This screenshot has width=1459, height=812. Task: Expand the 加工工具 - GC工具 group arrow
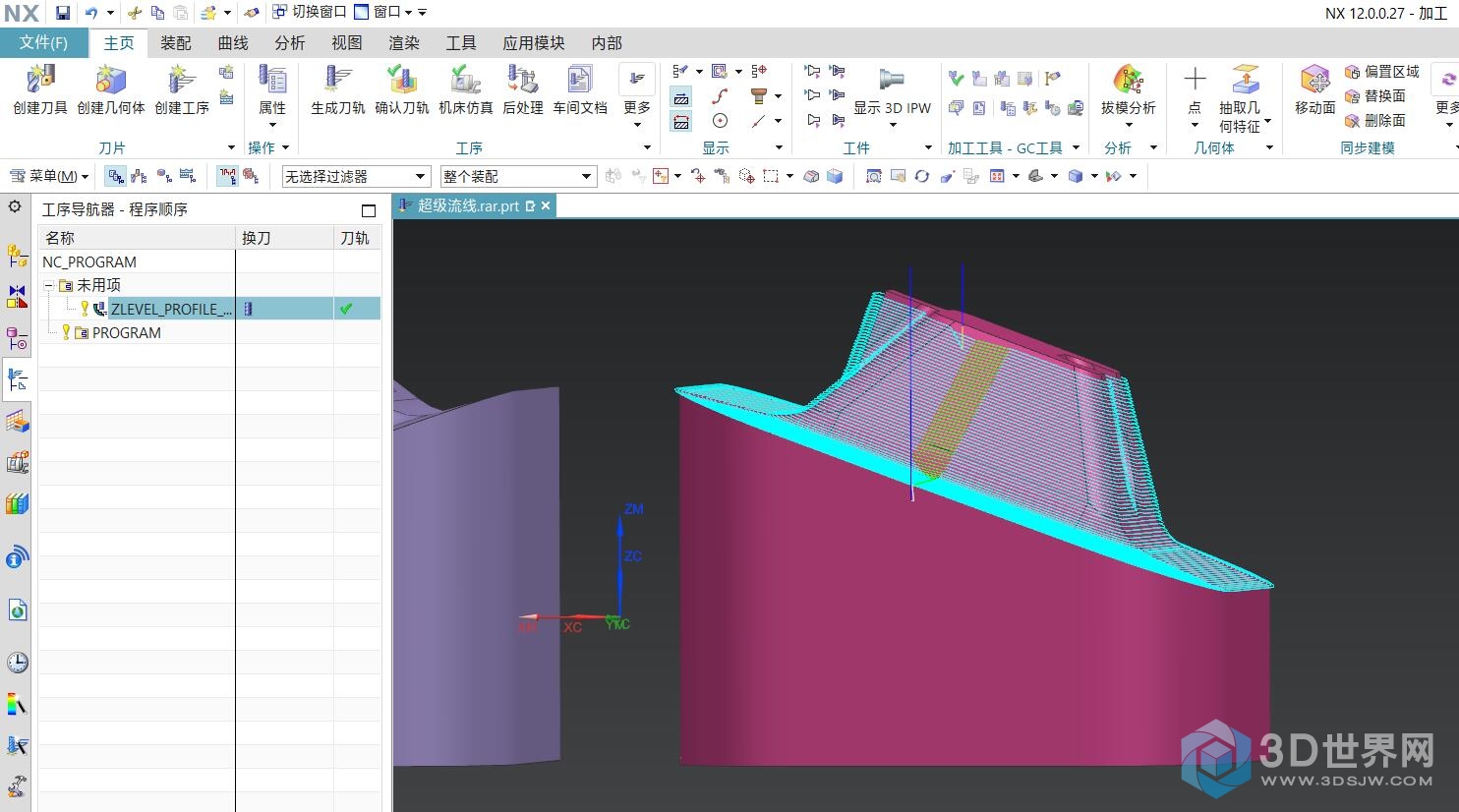1076,147
